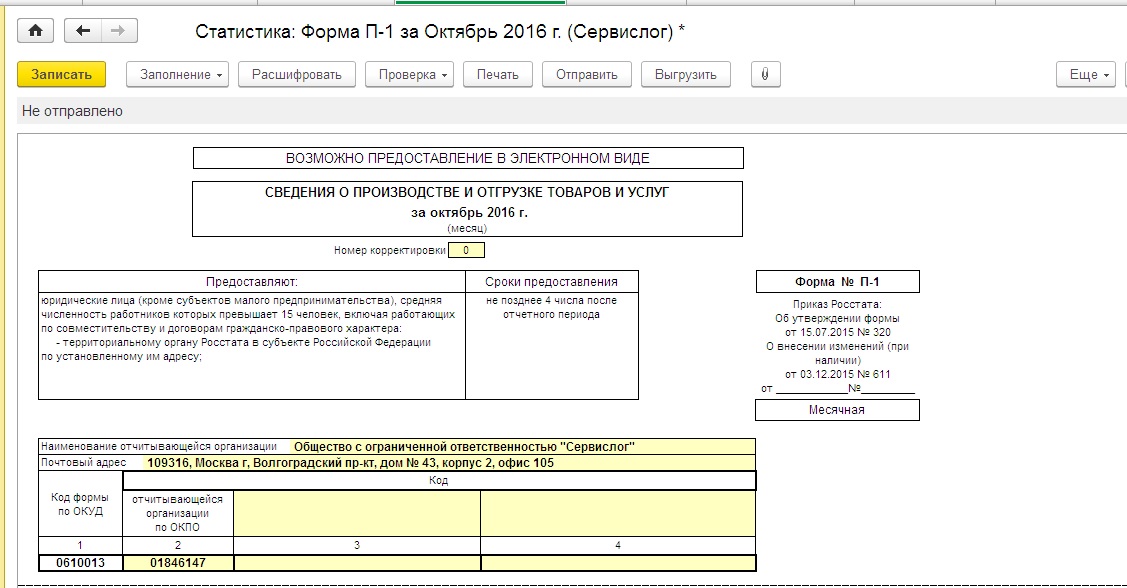Image resolution: width=1127 pixels, height=588 pixels.
Task: Click the postal address field 109316, Москва
Action: 449,463
